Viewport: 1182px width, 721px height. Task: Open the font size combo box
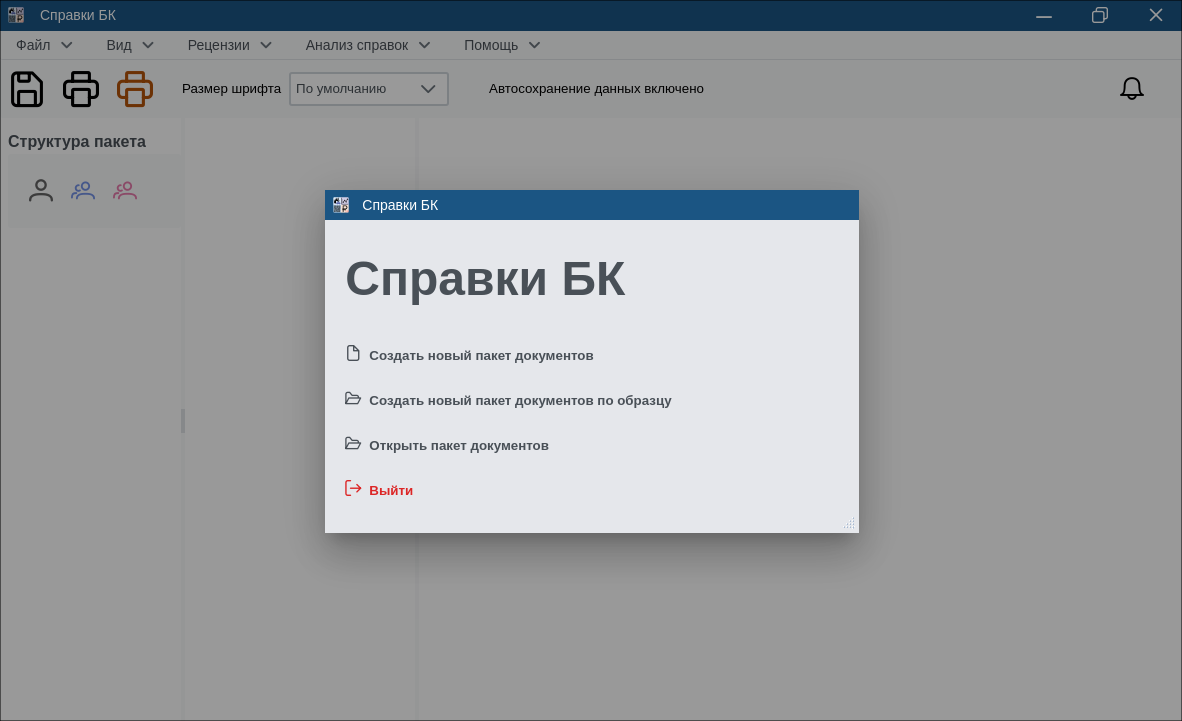tap(368, 89)
